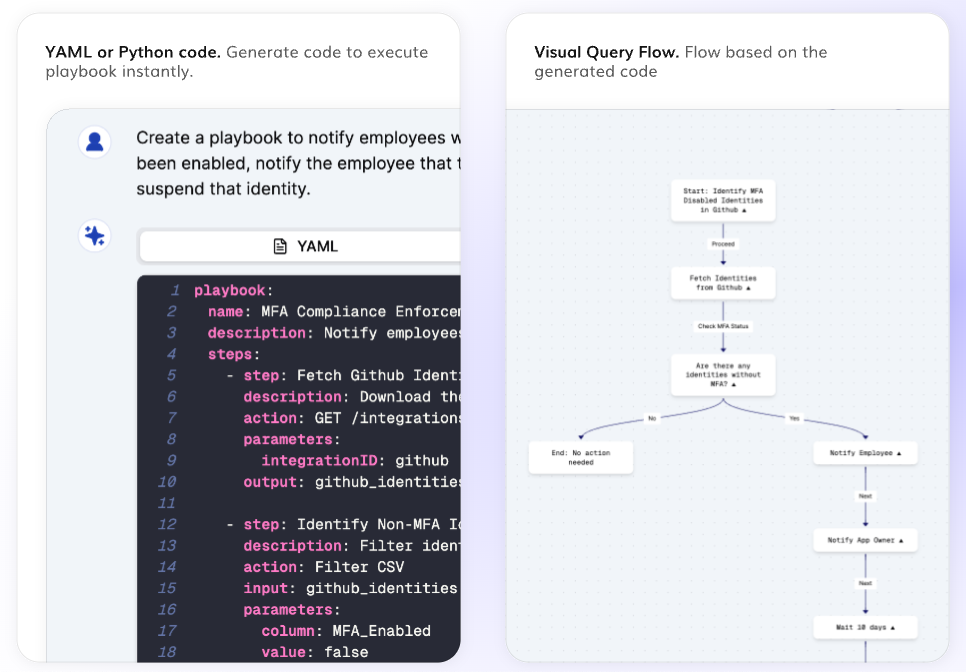Image resolution: width=966 pixels, height=672 pixels.
Task: Click 'action: GET /integrations' code line
Action: (352, 418)
